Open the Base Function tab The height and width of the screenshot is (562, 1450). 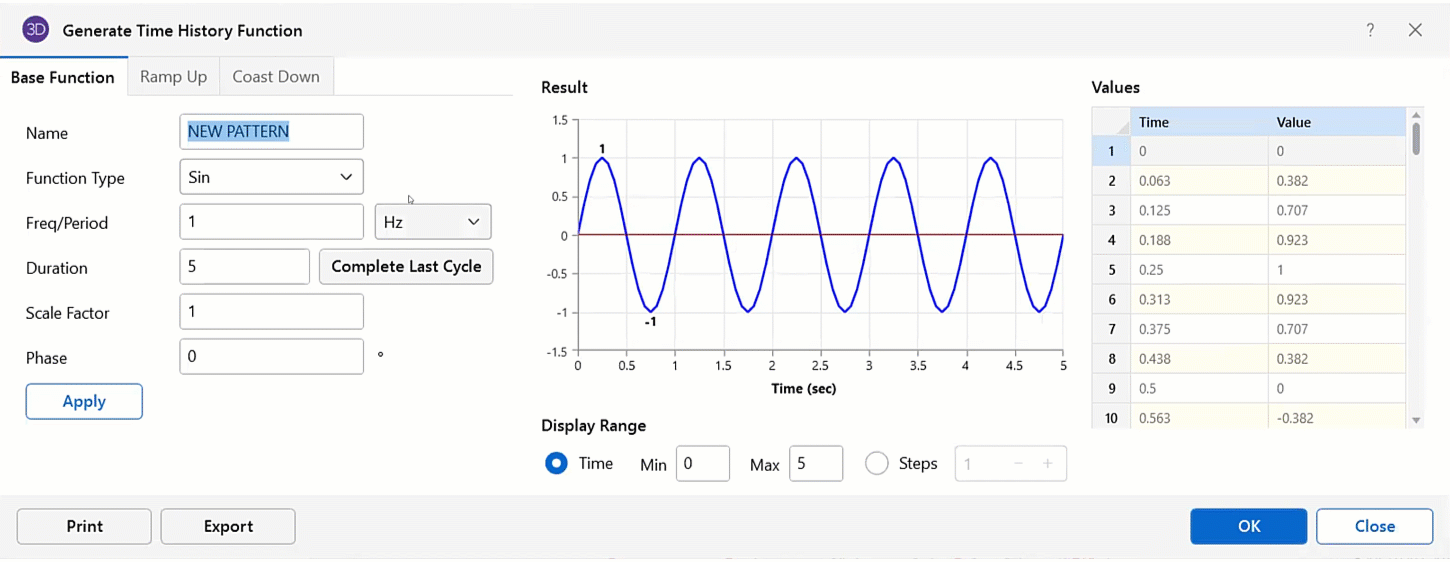[63, 77]
